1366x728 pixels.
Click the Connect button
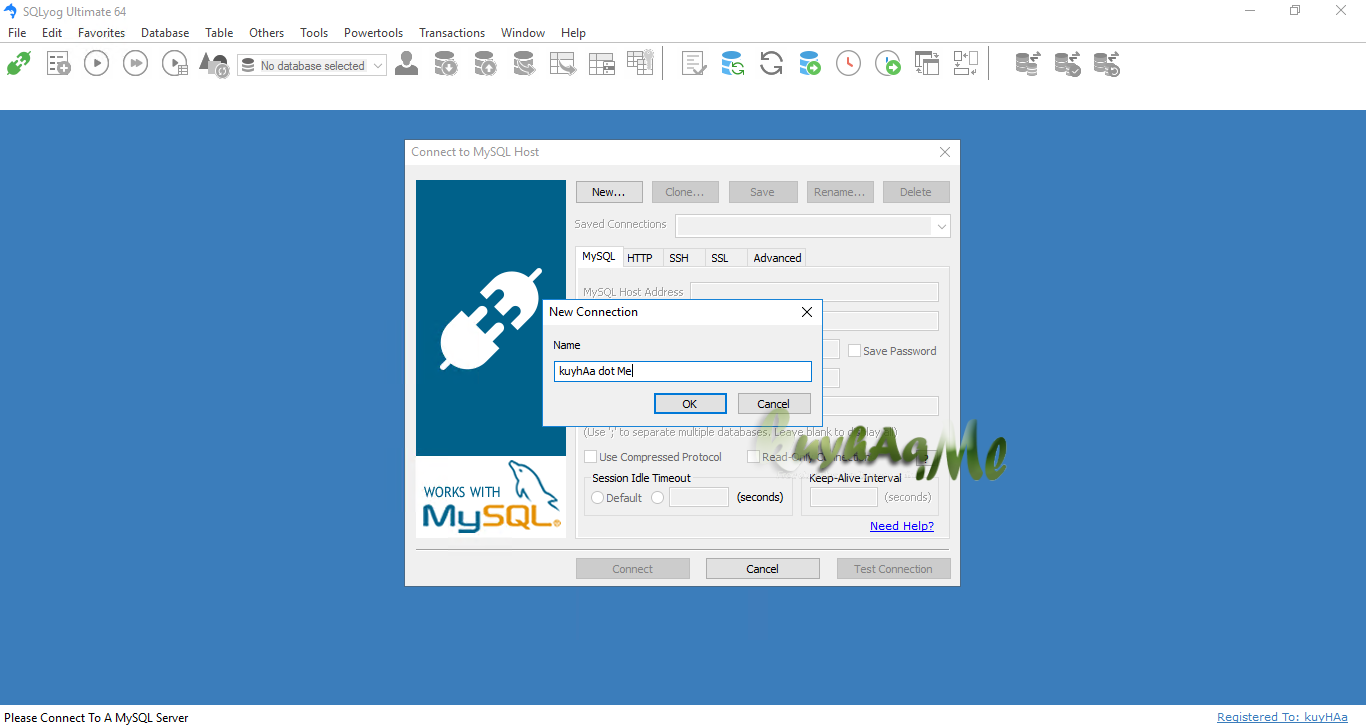pyautogui.click(x=633, y=569)
